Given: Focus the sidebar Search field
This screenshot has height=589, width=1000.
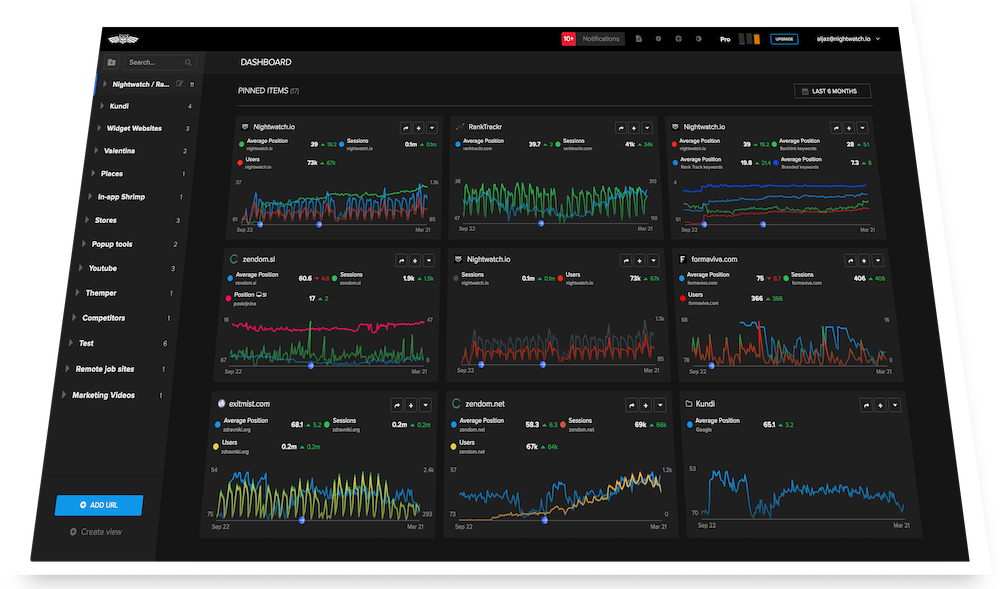Looking at the screenshot, I should pyautogui.click(x=159, y=62).
